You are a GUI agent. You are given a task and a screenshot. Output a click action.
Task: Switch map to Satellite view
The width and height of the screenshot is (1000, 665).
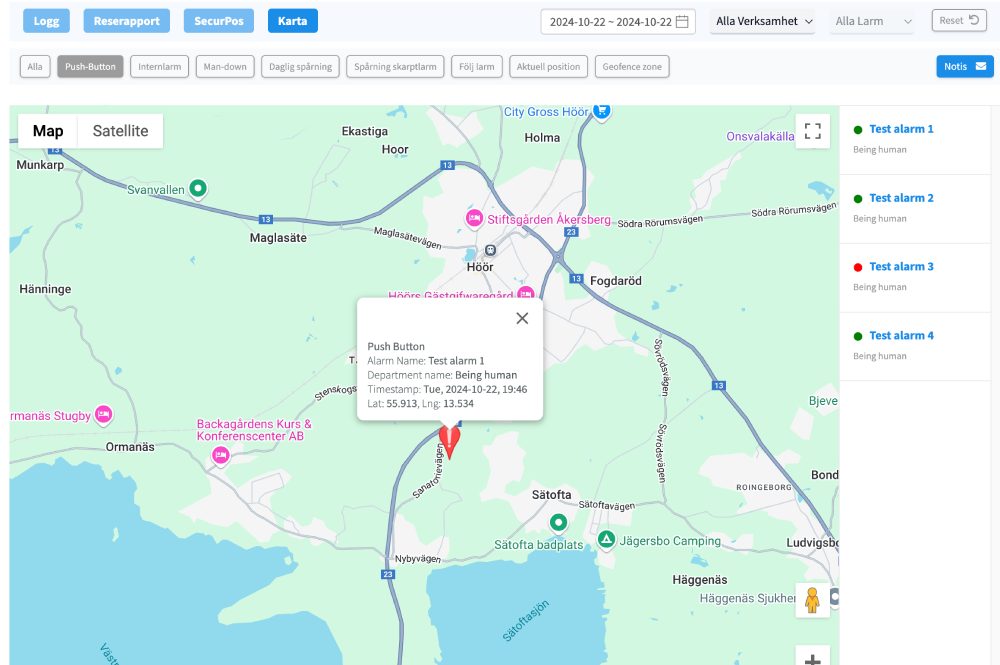pyautogui.click(x=120, y=131)
